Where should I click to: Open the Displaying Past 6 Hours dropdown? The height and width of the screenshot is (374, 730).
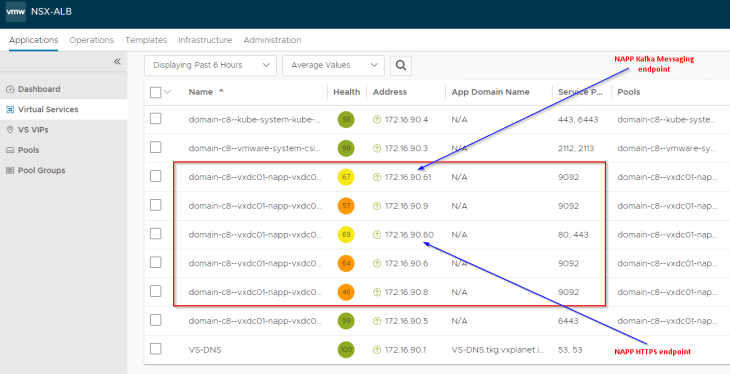coord(210,65)
